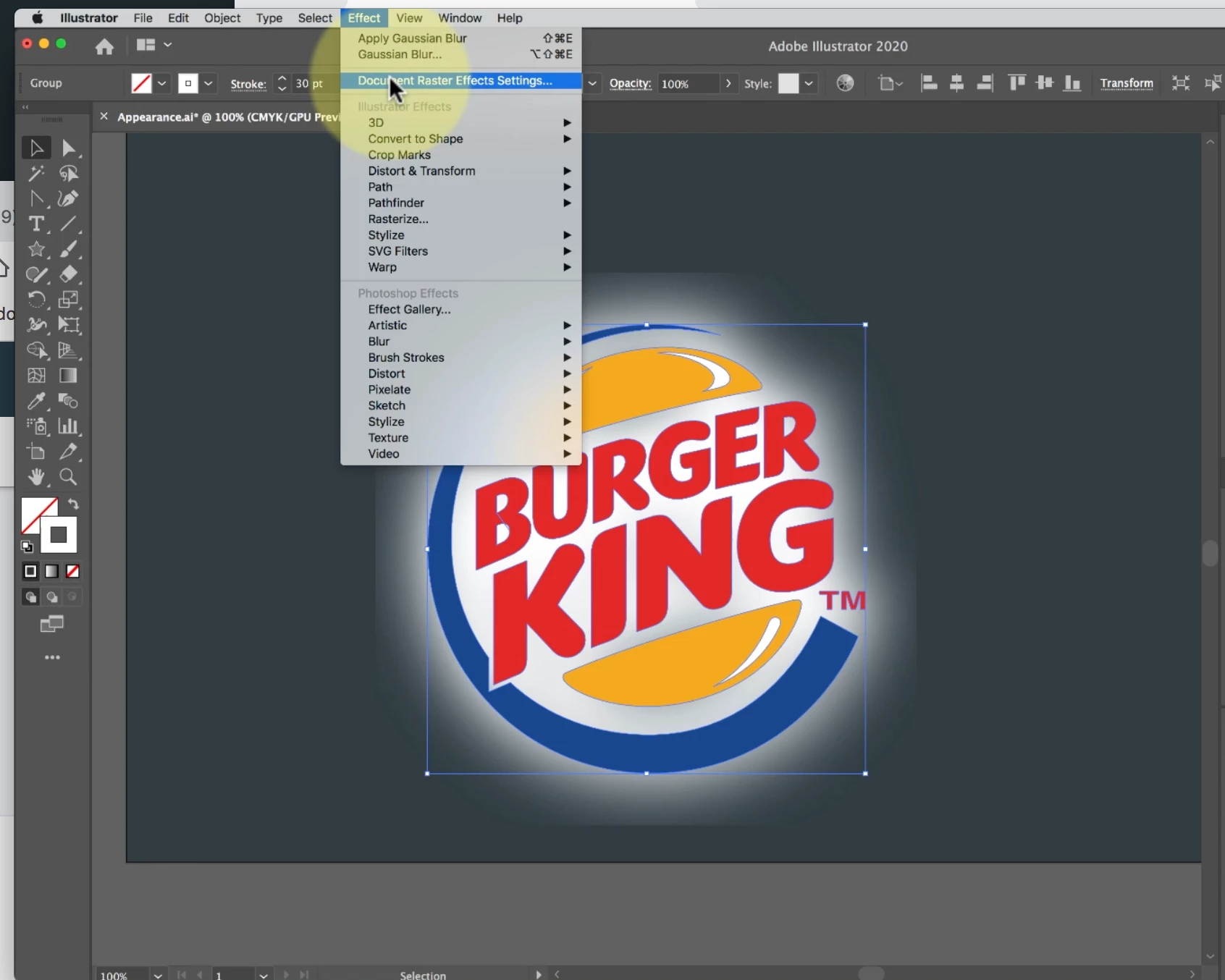Select the Eyedropper tool
Image resolution: width=1225 pixels, height=980 pixels.
36,401
